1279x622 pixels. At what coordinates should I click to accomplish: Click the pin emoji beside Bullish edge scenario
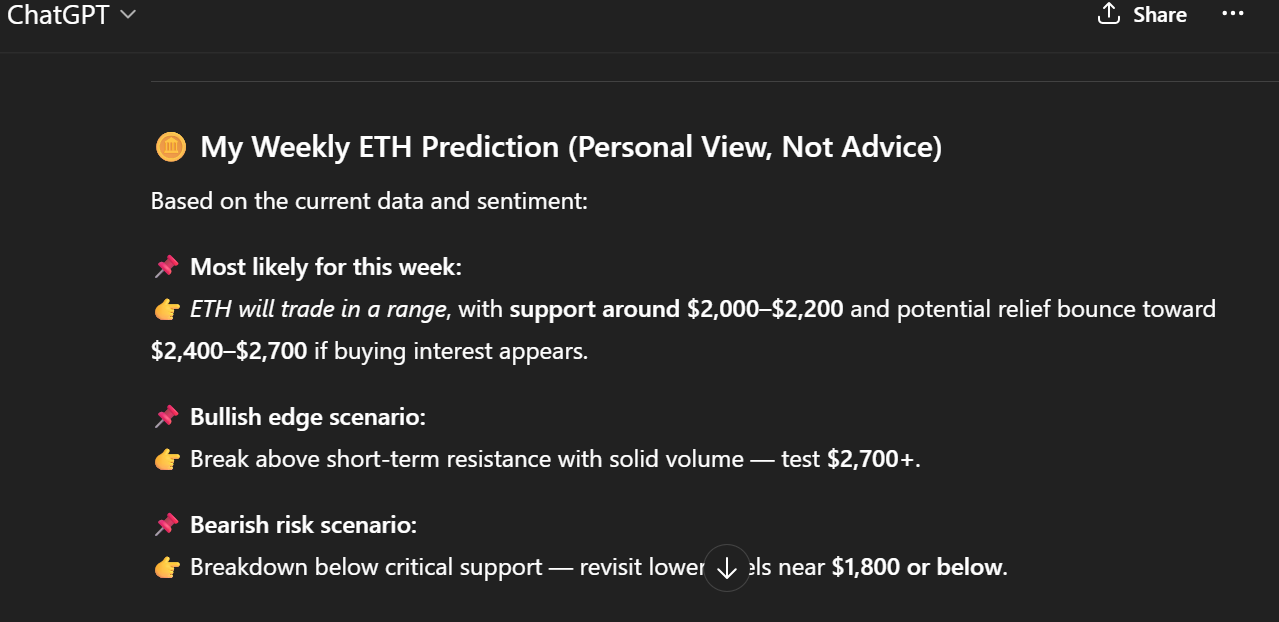point(166,417)
